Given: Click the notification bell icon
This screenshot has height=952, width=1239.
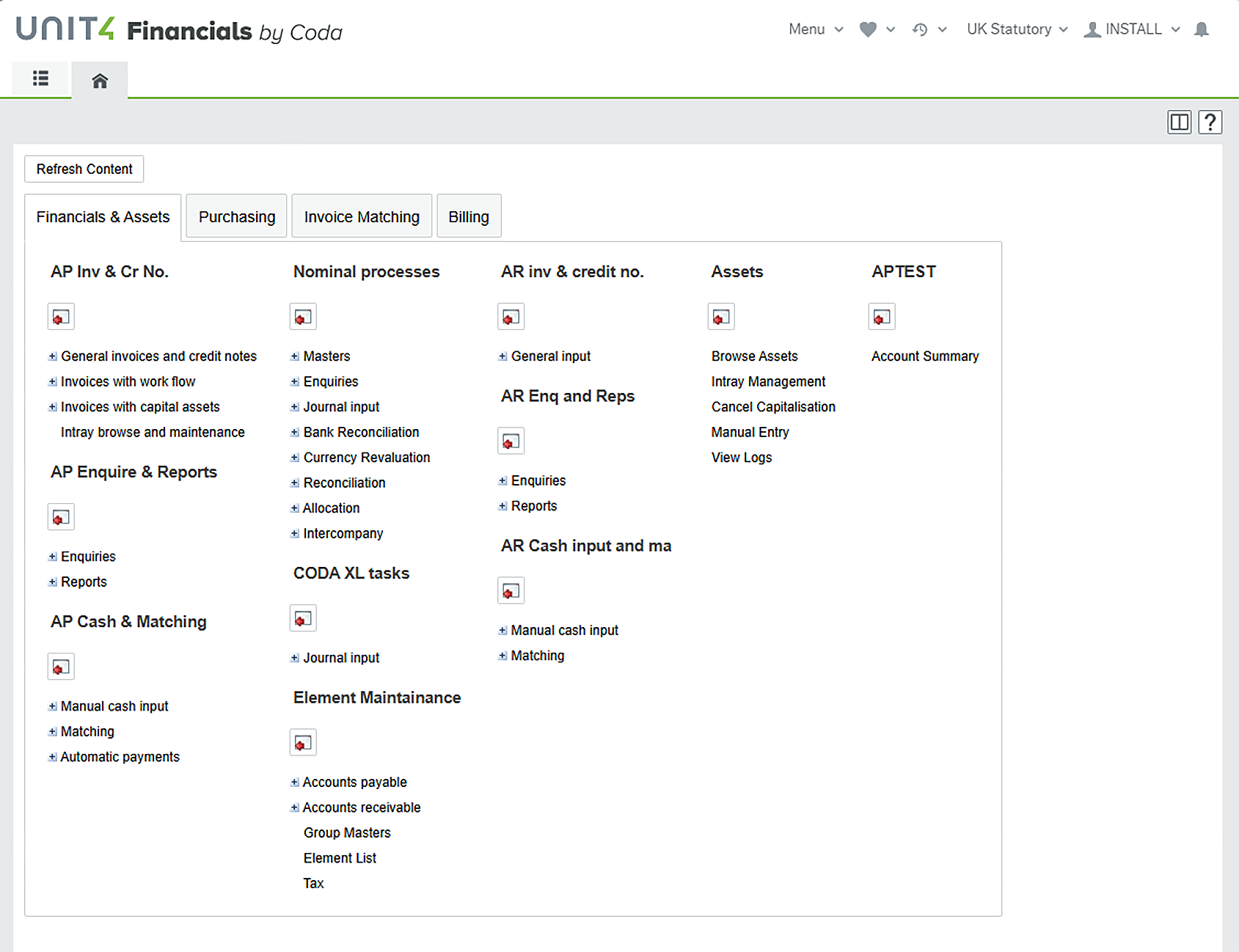Looking at the screenshot, I should [1201, 29].
